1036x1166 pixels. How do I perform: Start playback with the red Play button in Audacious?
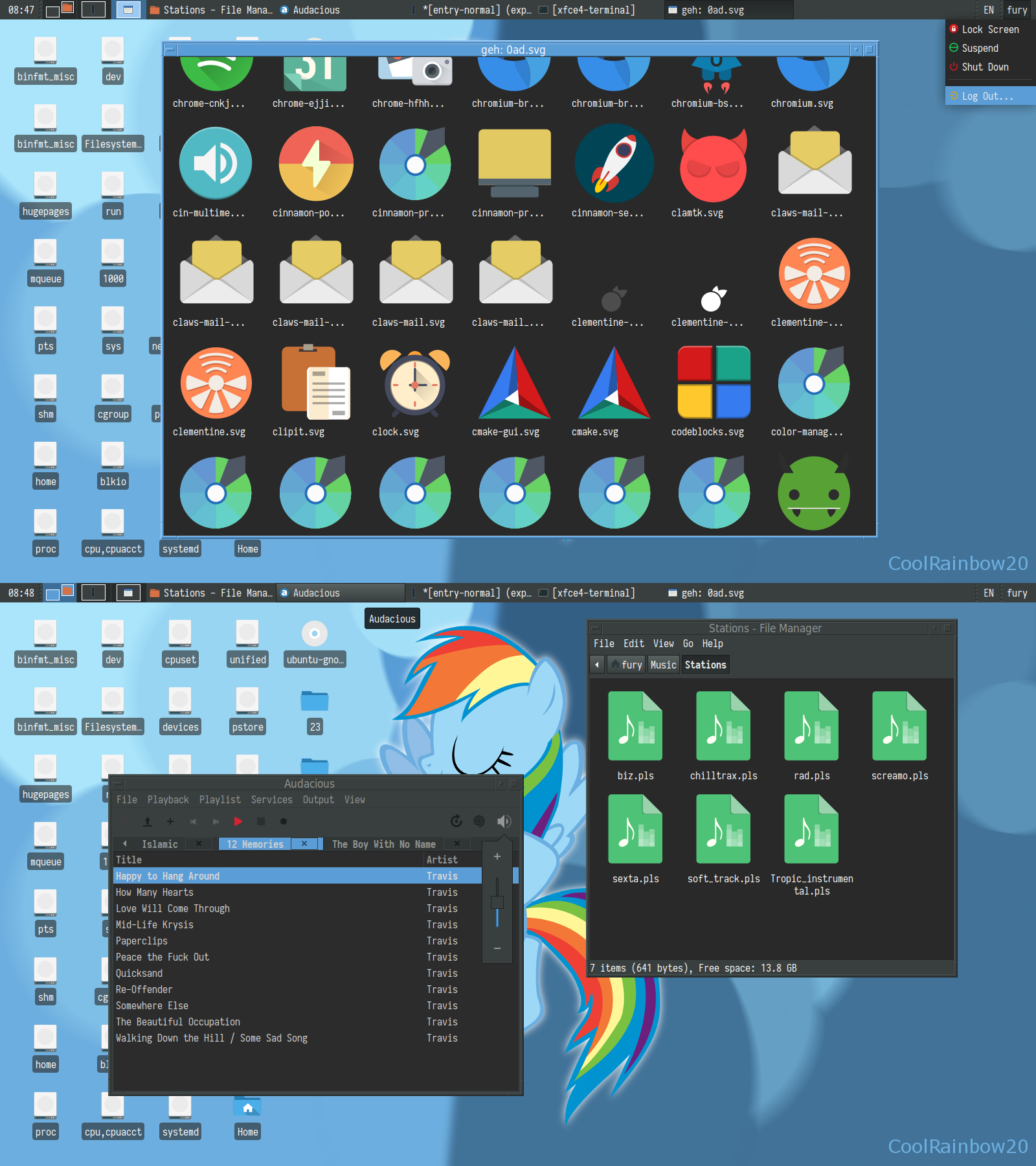pos(238,821)
